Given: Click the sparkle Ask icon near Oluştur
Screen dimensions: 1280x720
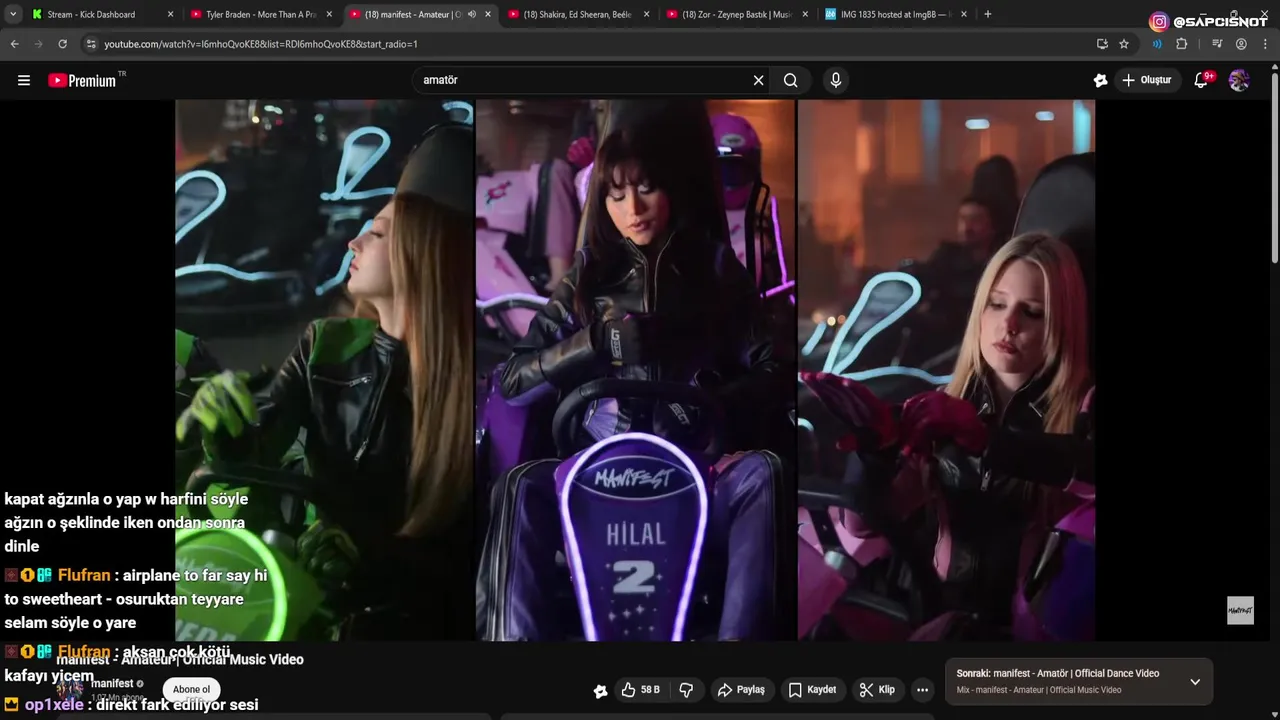Looking at the screenshot, I should [1100, 80].
